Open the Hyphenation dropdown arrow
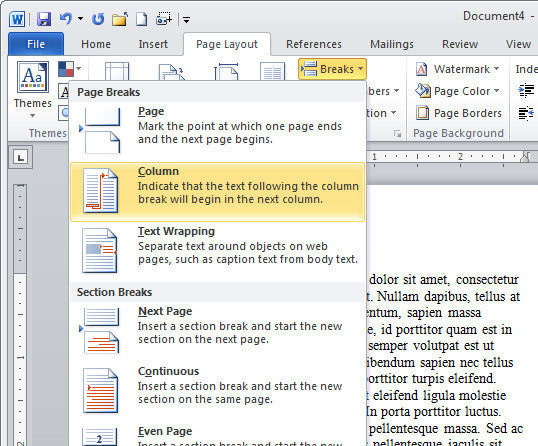This screenshot has width=538, height=446. (x=394, y=113)
